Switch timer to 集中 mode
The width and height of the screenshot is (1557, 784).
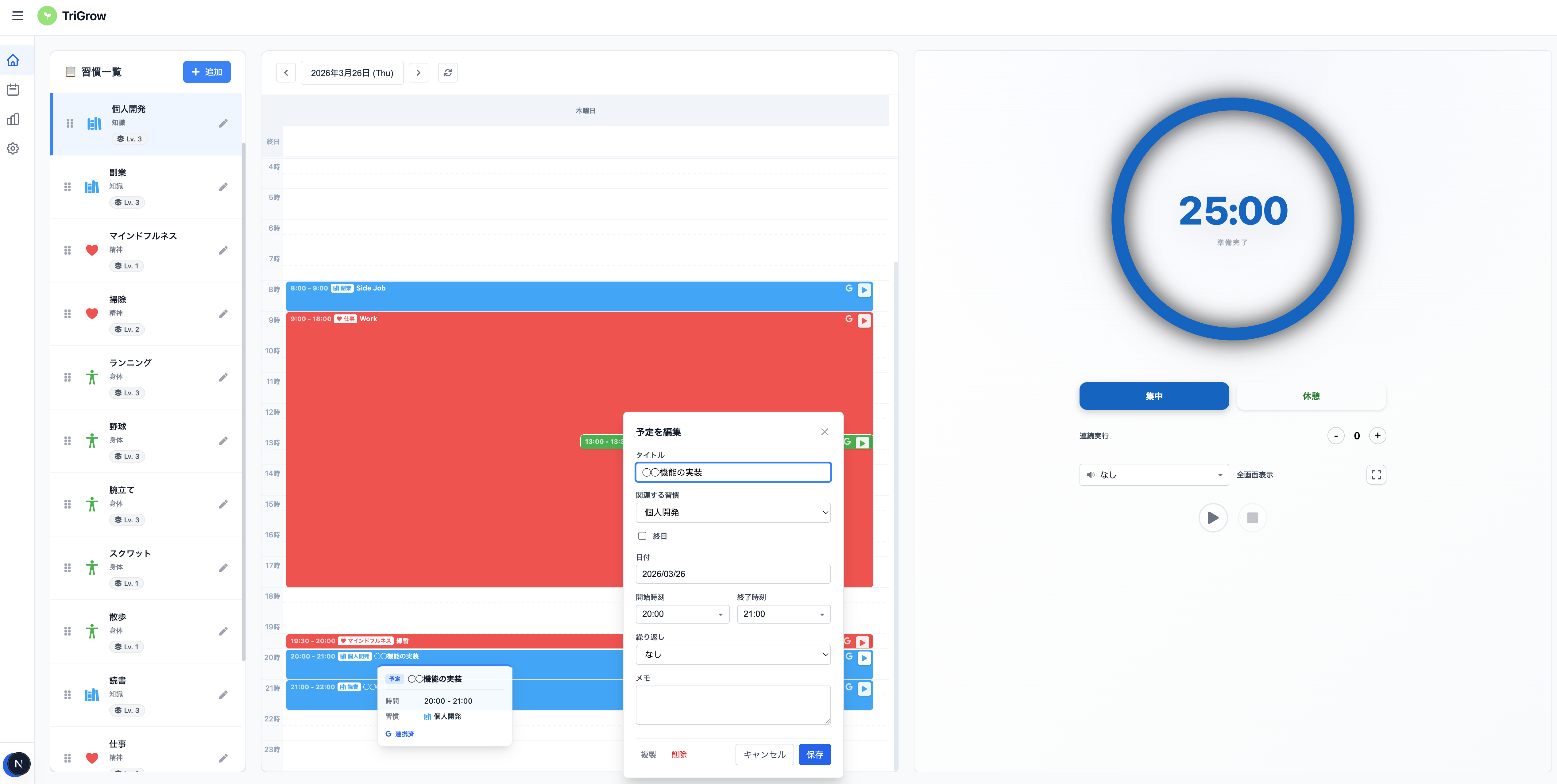[x=1153, y=396]
